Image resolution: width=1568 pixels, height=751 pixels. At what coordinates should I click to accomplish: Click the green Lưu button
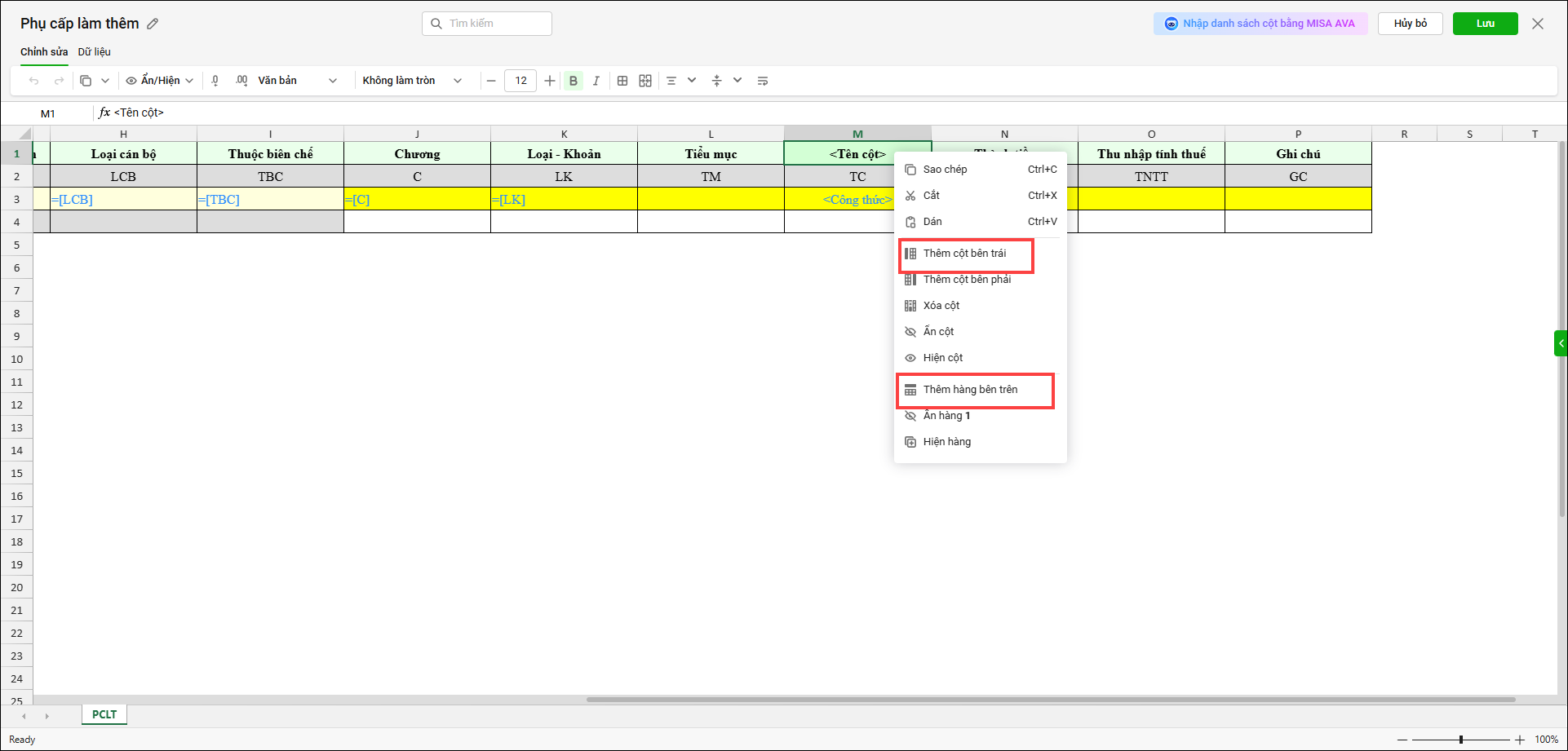(x=1486, y=24)
